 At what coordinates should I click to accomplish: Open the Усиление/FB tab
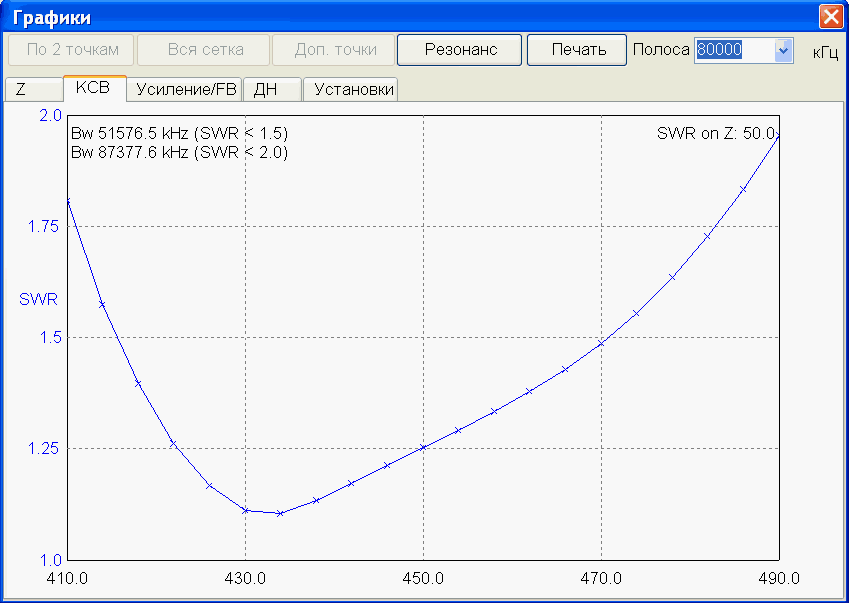coord(185,90)
